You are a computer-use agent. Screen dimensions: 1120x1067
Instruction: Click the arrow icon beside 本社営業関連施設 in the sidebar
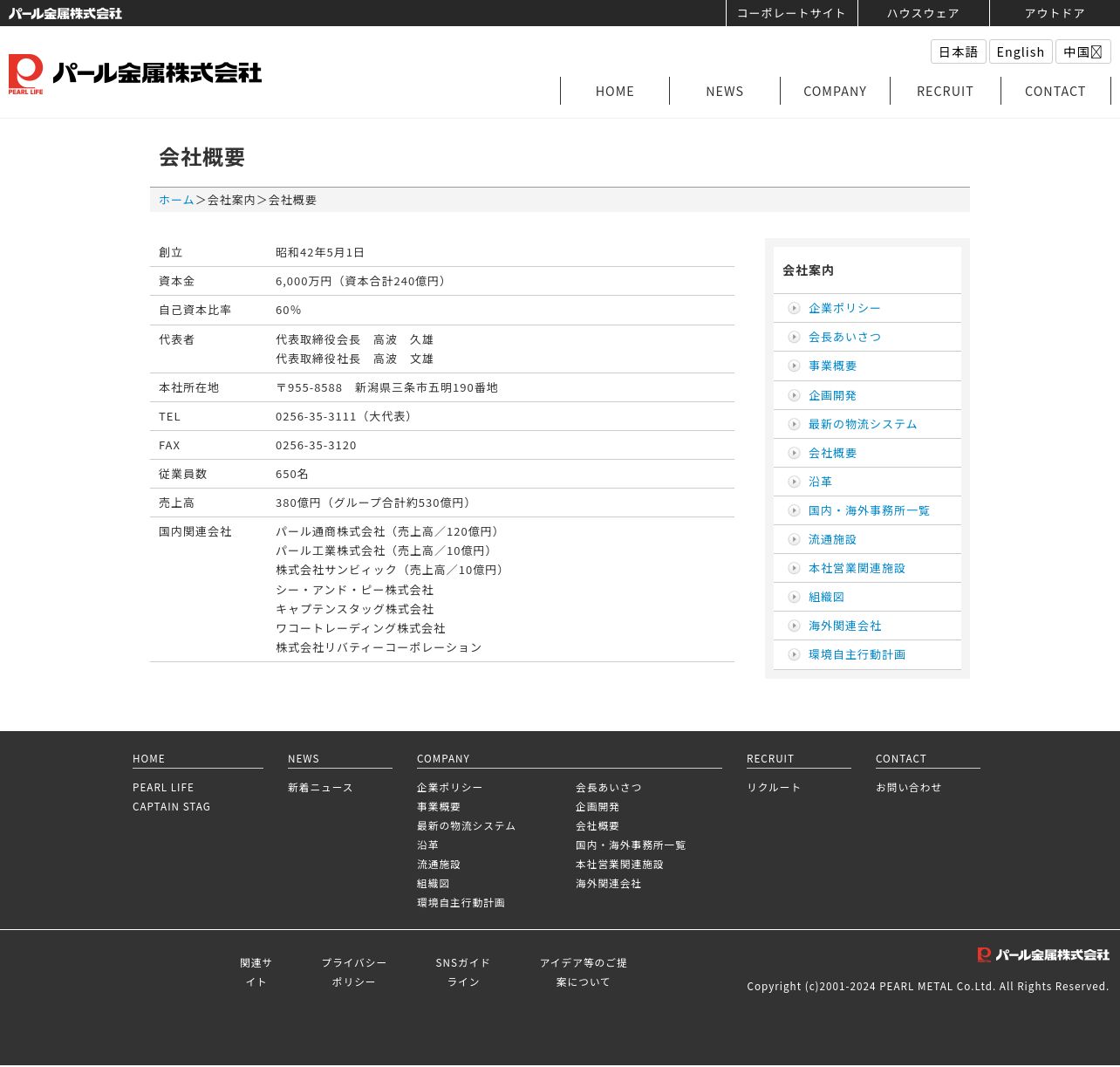click(x=794, y=568)
